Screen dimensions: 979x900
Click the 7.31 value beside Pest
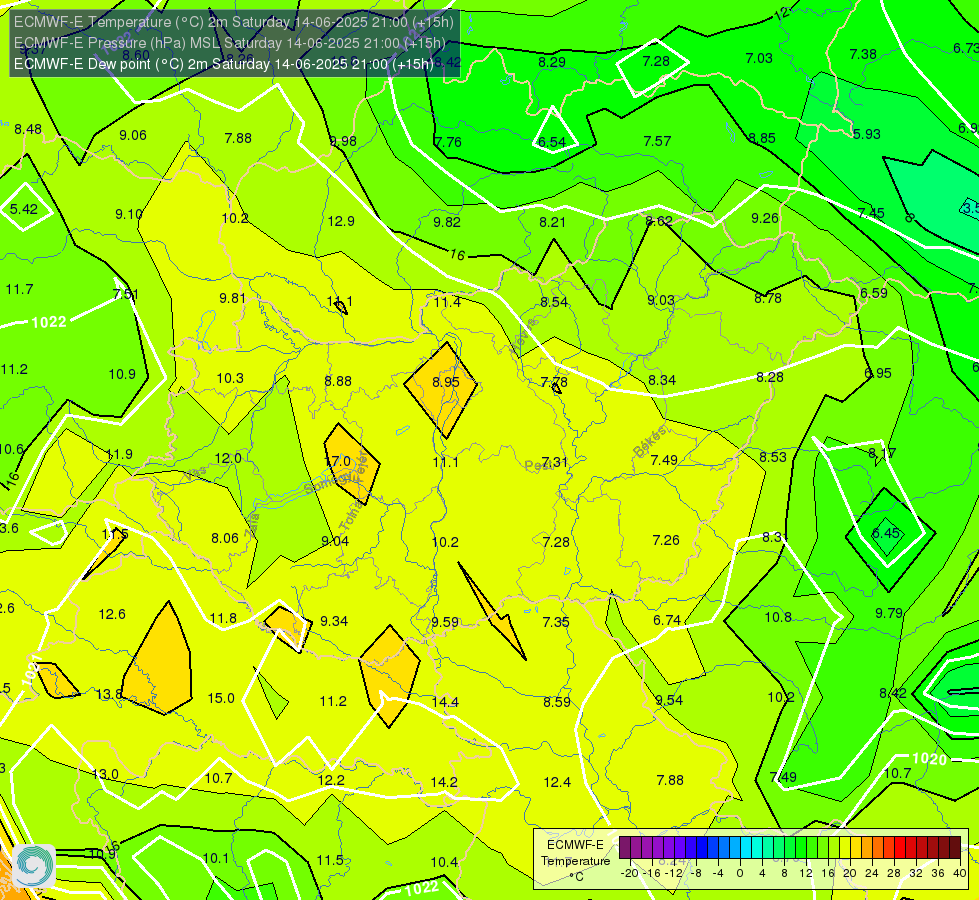(x=554, y=462)
